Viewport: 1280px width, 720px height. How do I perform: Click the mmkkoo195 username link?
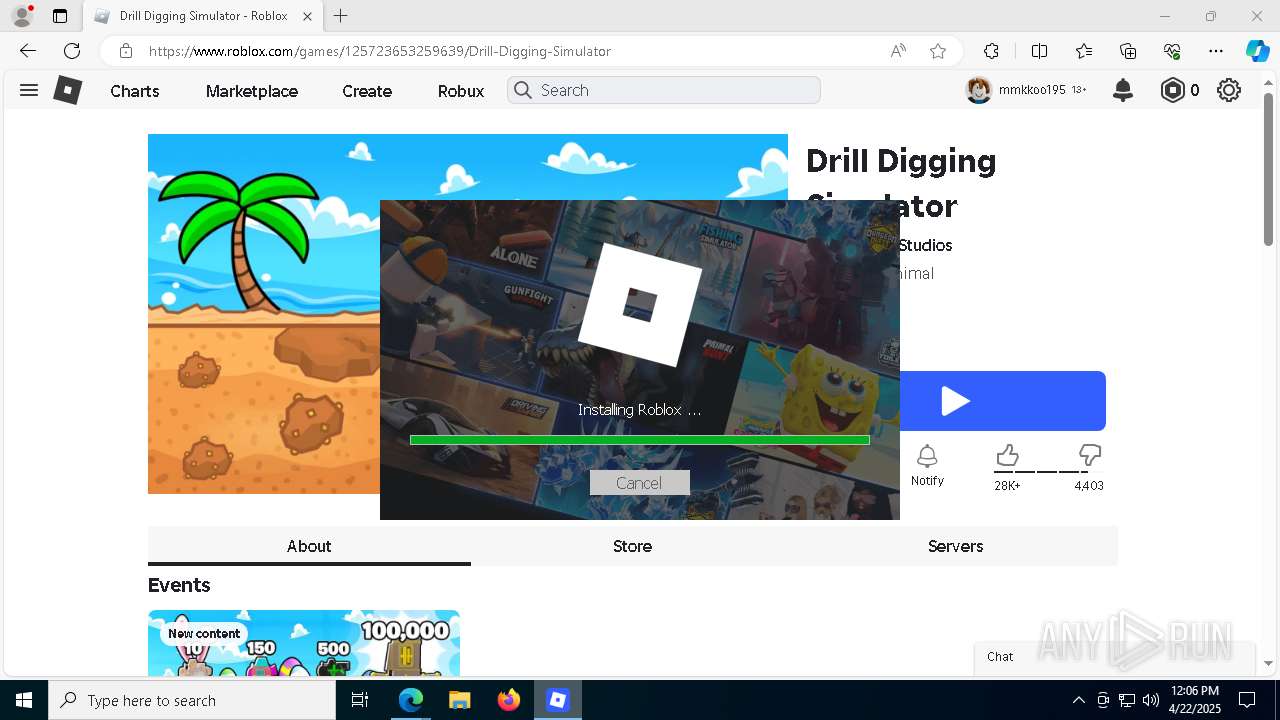pos(1032,90)
